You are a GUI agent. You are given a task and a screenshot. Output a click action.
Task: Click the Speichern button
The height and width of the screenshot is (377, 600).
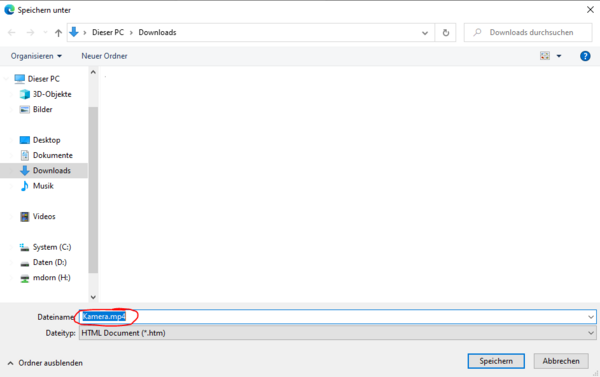(x=496, y=361)
